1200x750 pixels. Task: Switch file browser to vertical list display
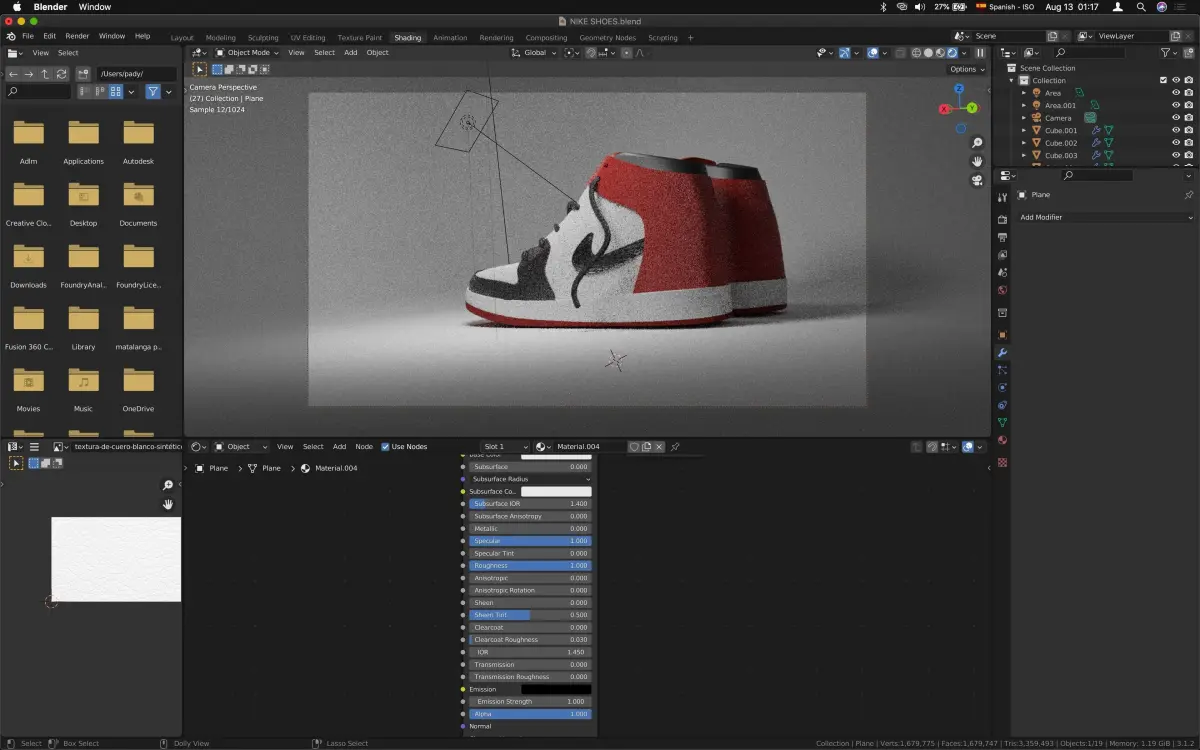86,92
